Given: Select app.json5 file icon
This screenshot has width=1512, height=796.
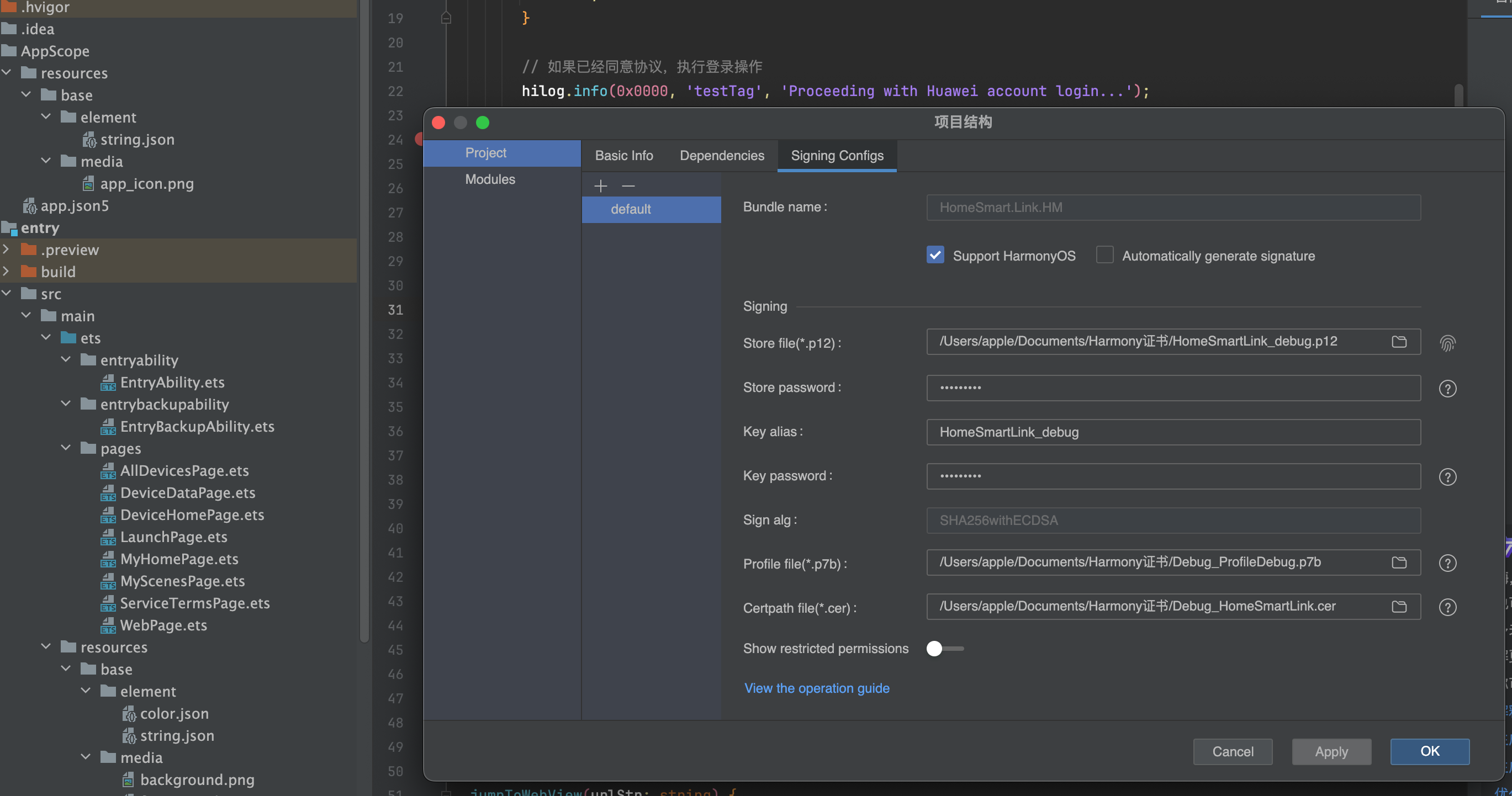Looking at the screenshot, I should click(29, 206).
